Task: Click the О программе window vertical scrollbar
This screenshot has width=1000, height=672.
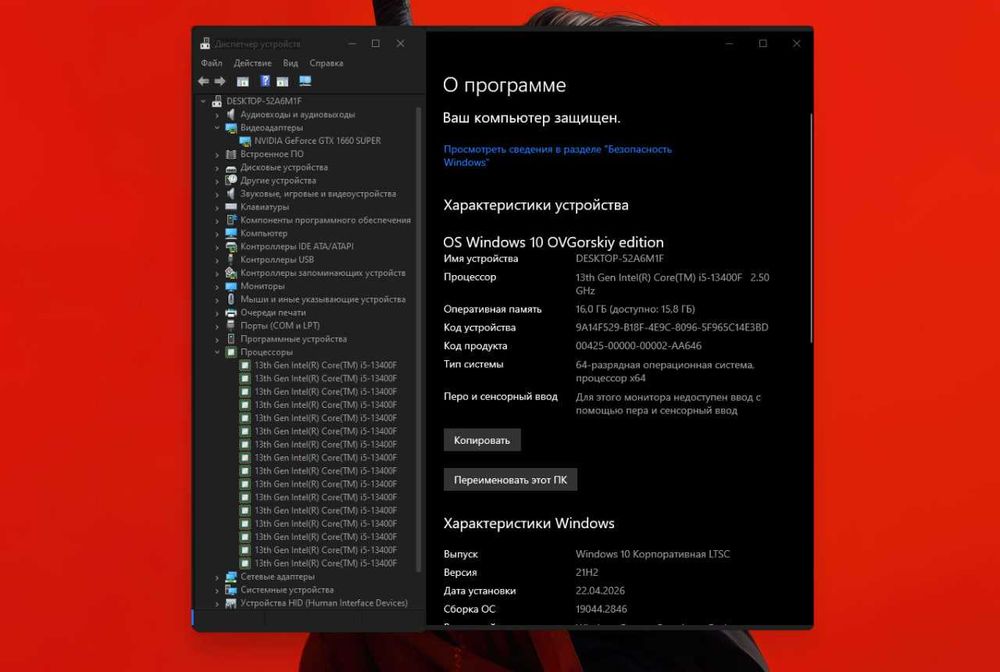Action: pyautogui.click(x=811, y=228)
